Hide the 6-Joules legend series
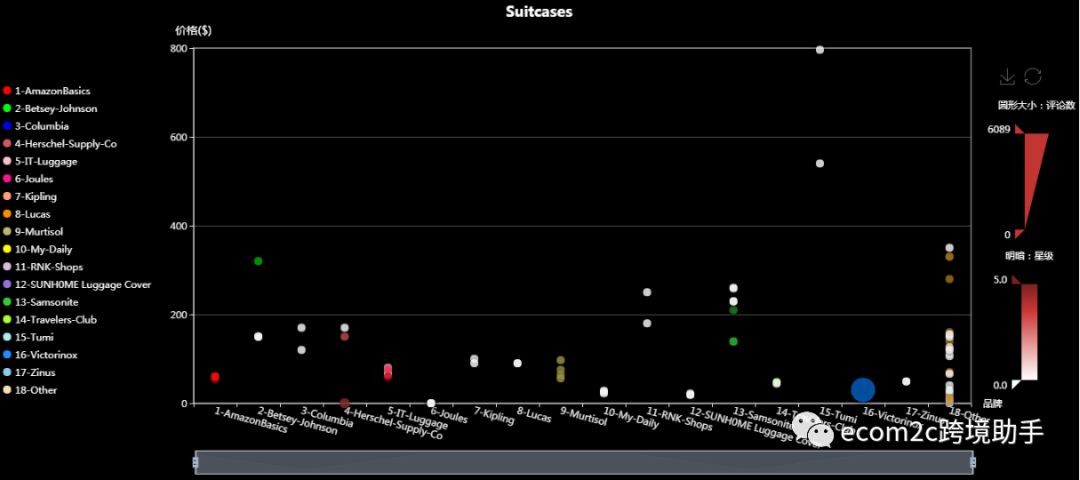Screen dimensions: 1080x480 [x=28, y=179]
